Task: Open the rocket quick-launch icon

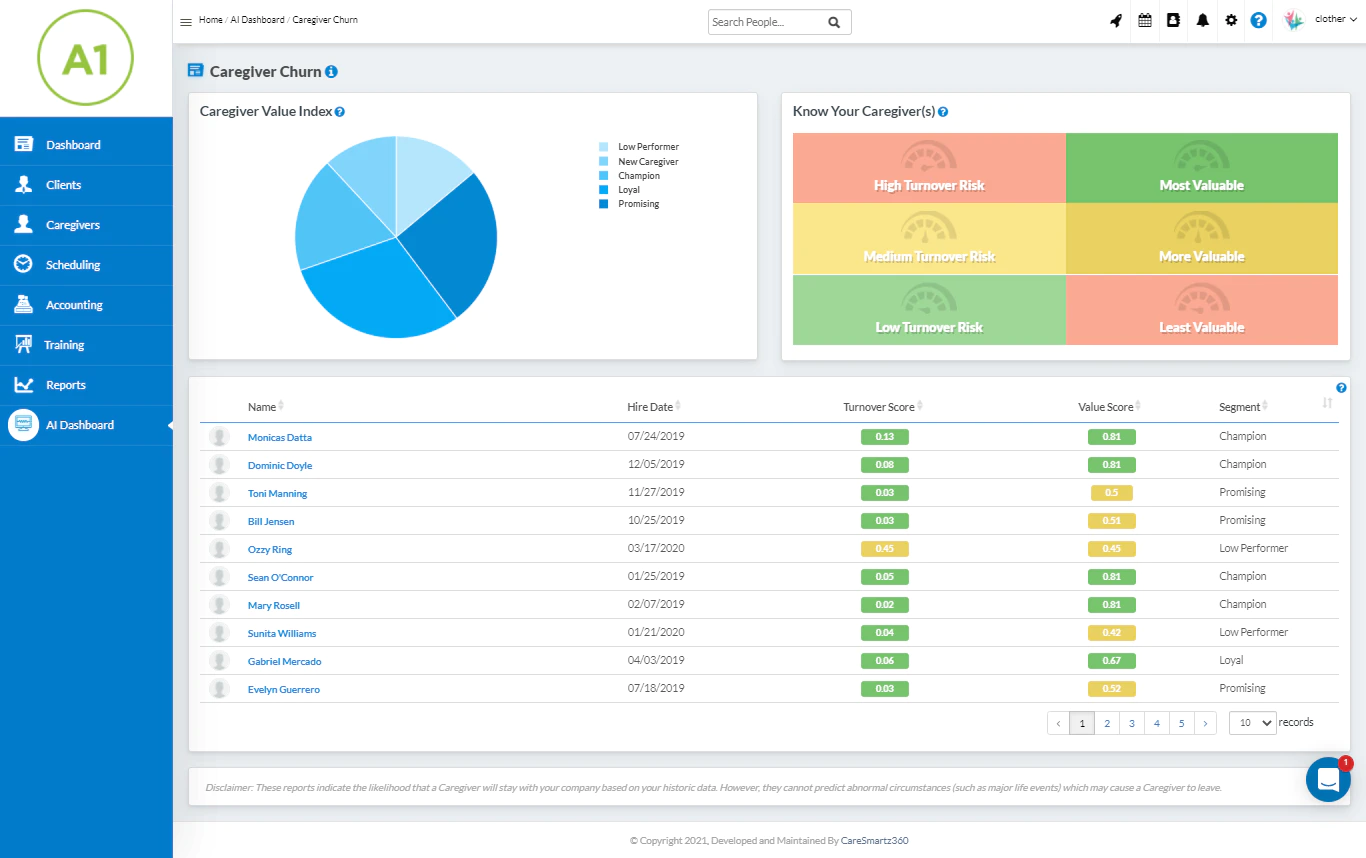Action: (x=1116, y=20)
